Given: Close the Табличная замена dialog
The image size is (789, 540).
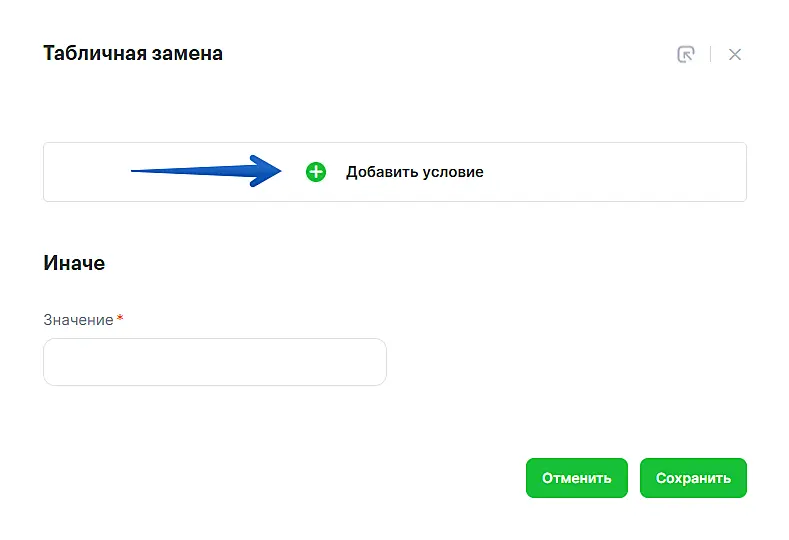Looking at the screenshot, I should 735,54.
